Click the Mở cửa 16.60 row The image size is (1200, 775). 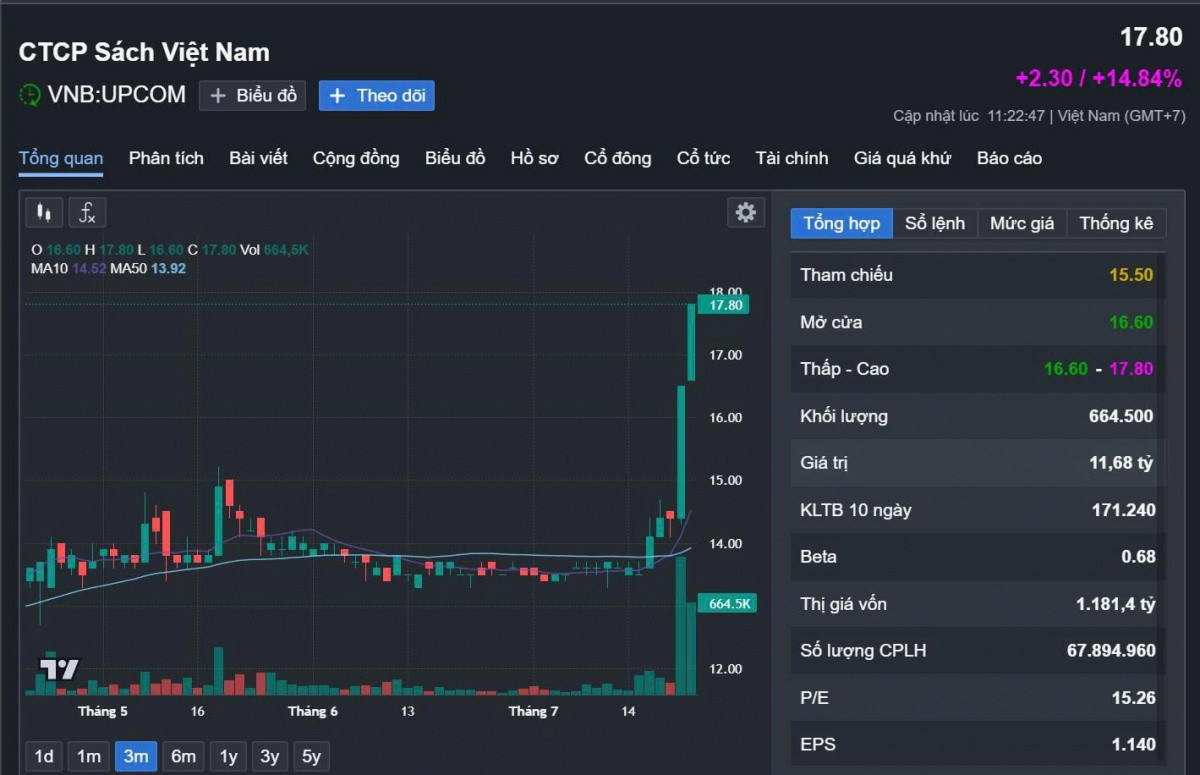pos(977,322)
